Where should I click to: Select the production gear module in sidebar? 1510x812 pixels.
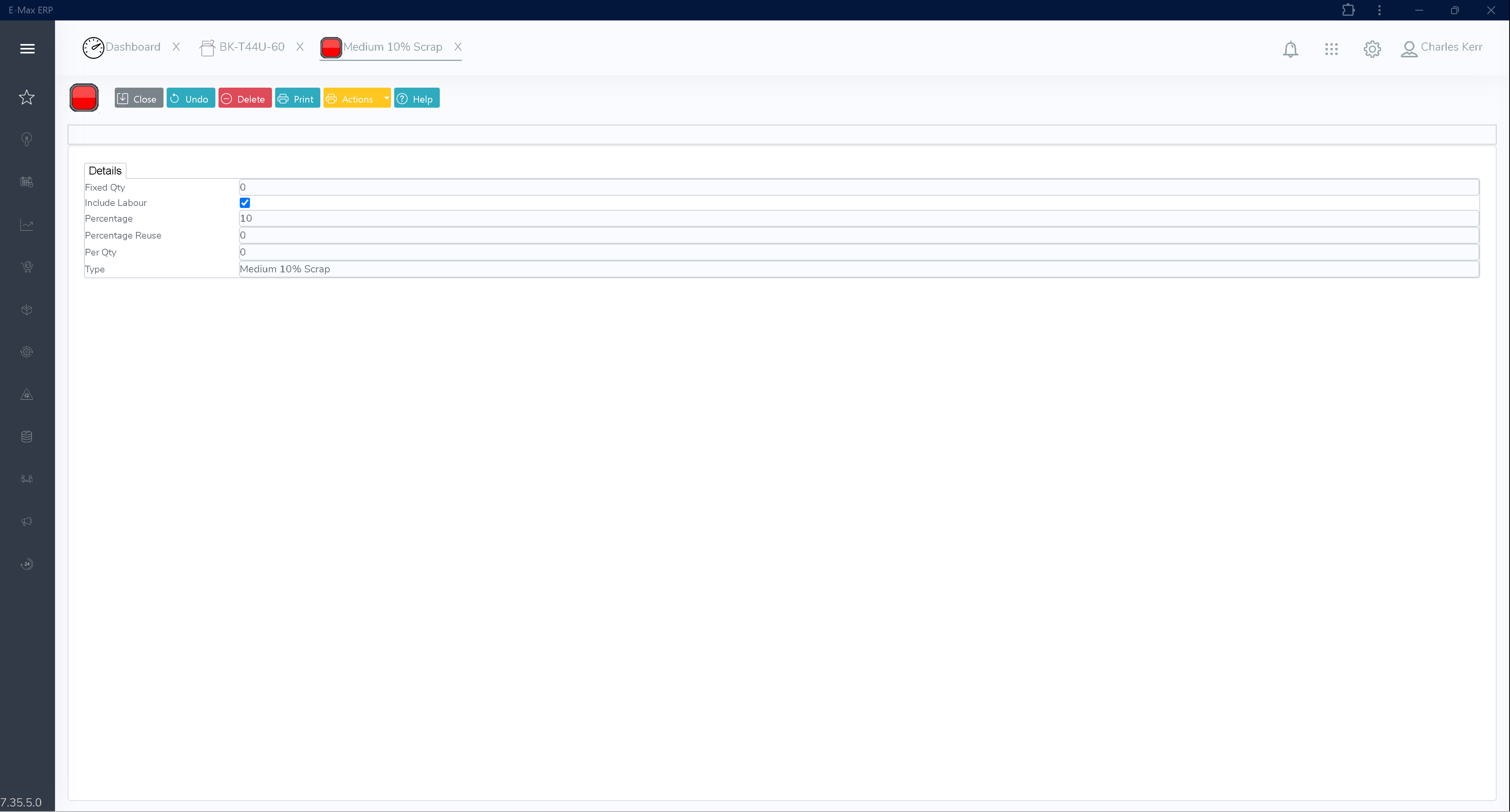point(26,352)
